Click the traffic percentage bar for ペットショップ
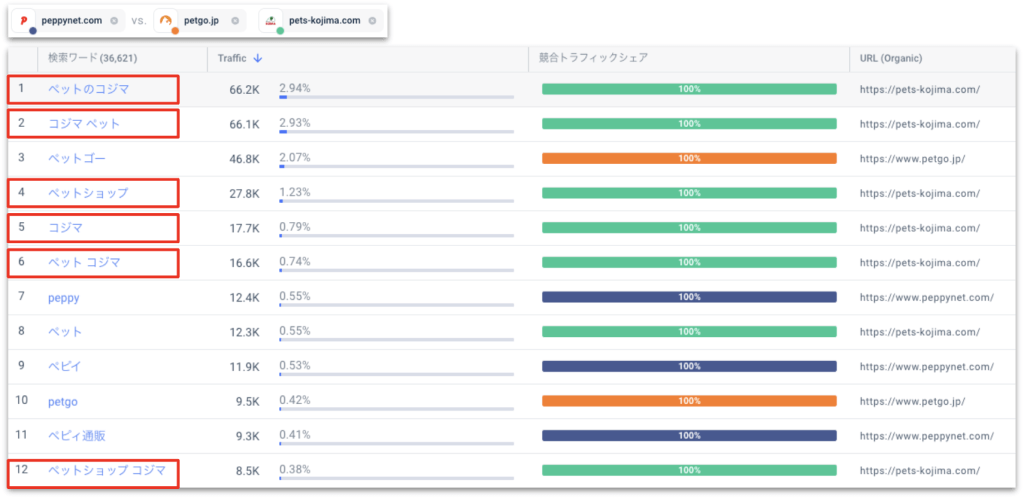This screenshot has width=1024, height=498. pos(396,201)
